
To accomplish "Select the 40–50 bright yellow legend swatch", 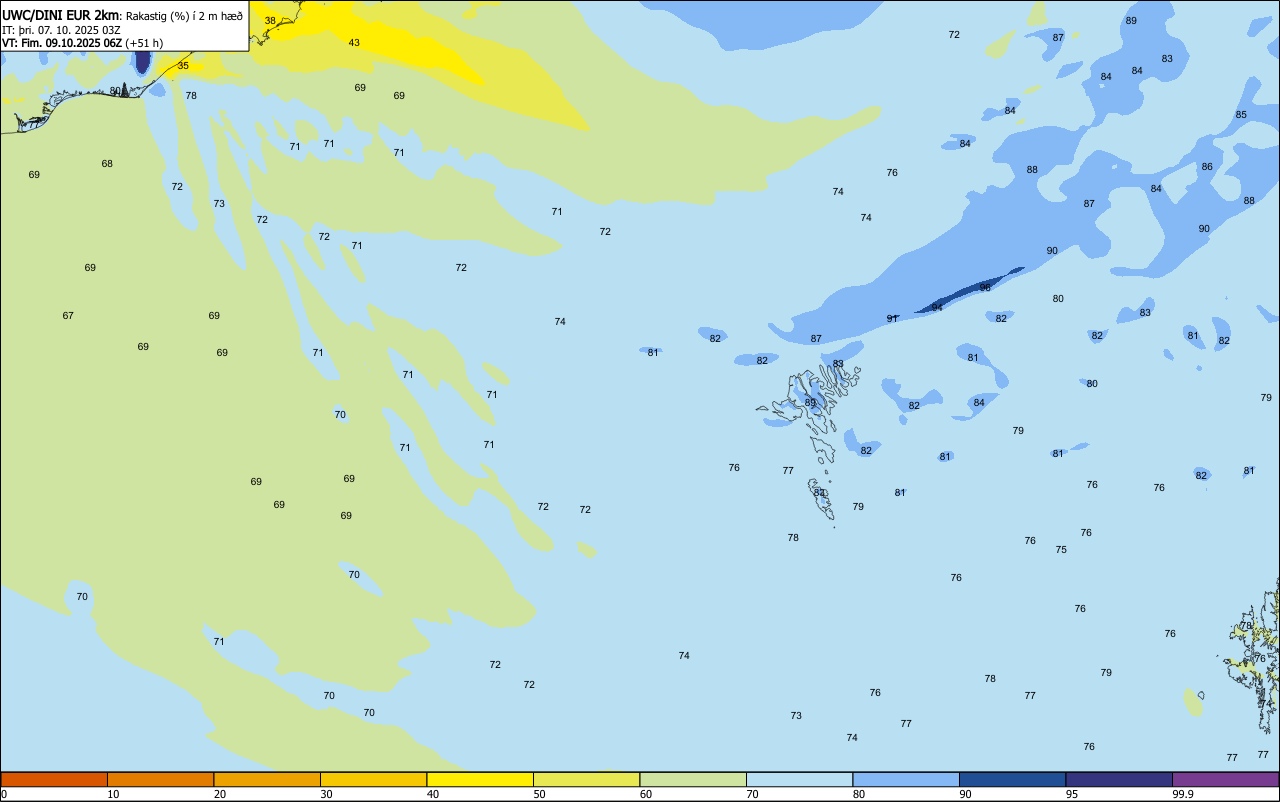I will pyautogui.click(x=480, y=779).
